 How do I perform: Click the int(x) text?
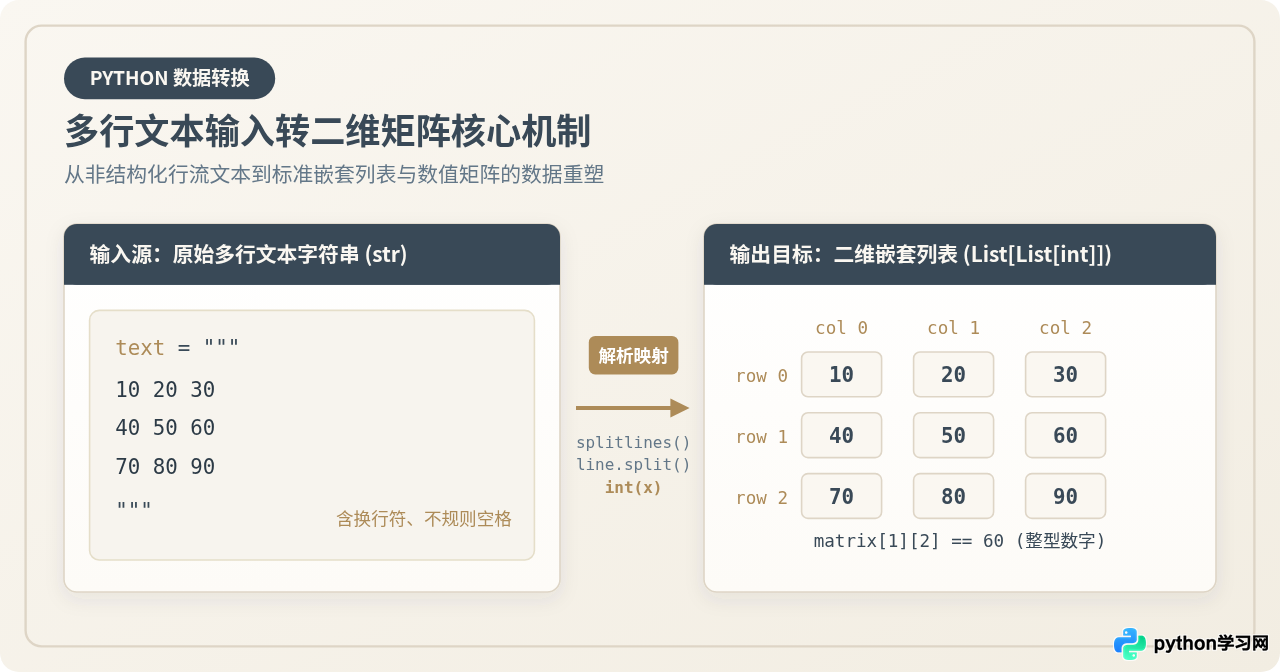[x=633, y=488]
